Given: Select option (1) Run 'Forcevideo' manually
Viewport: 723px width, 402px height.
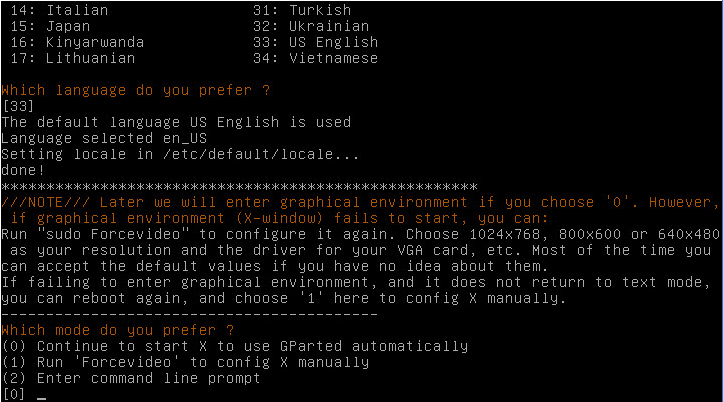Looking at the screenshot, I should [185, 362].
